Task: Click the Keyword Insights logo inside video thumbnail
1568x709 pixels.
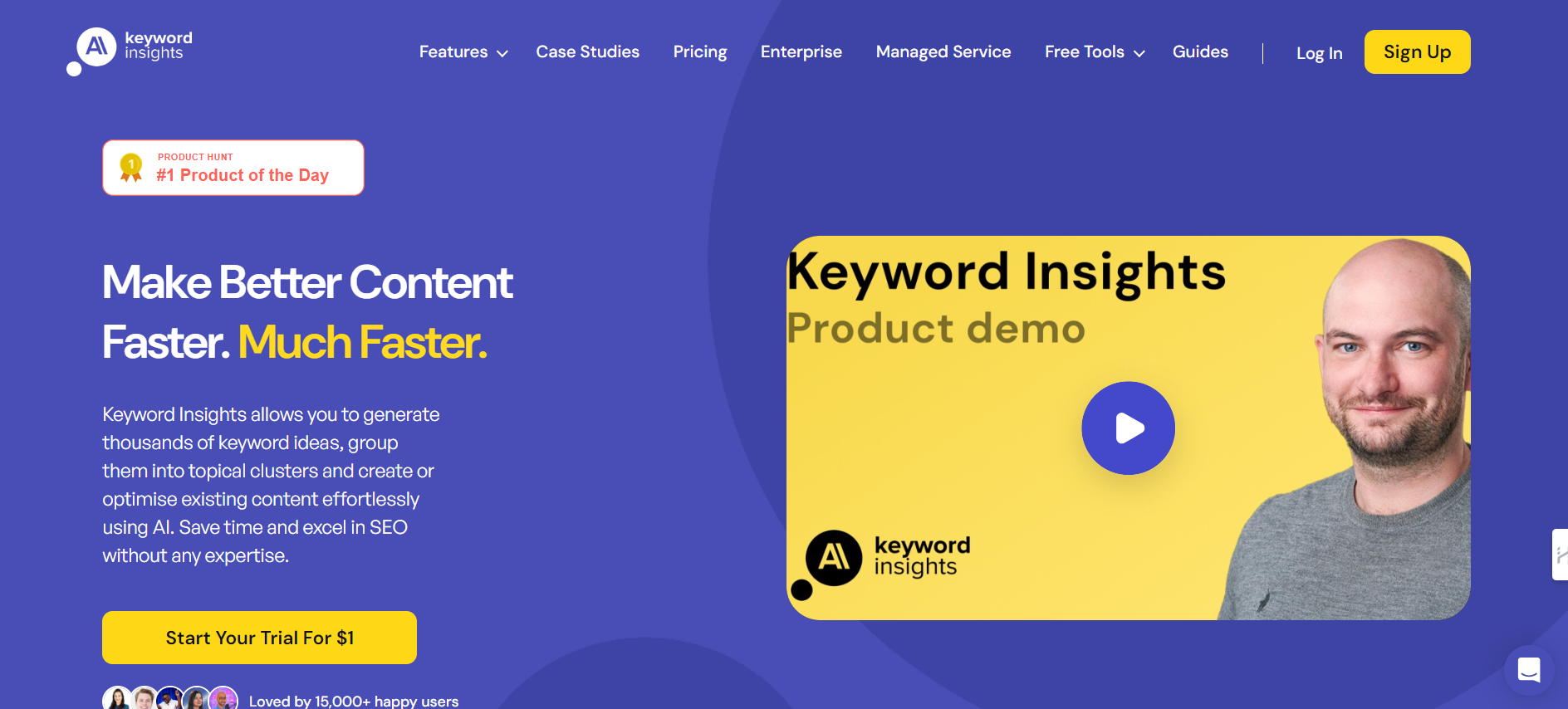Action: click(x=880, y=565)
